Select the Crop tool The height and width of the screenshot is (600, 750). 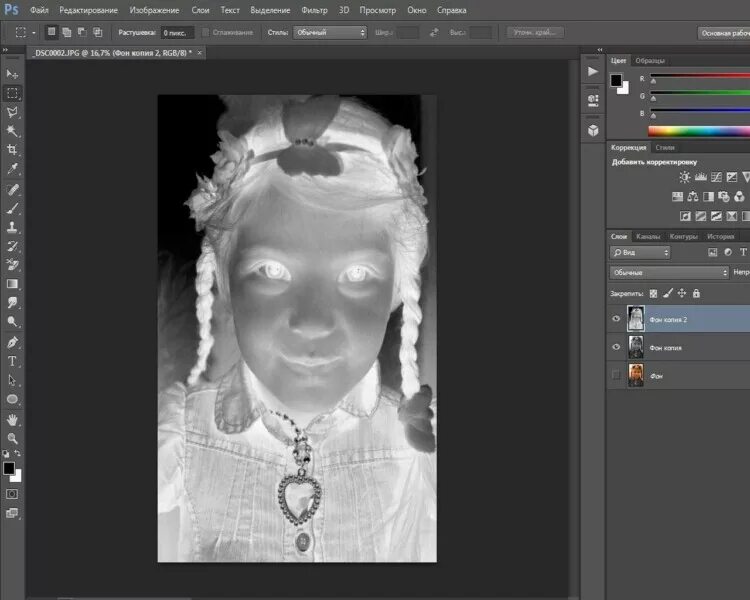tap(13, 150)
